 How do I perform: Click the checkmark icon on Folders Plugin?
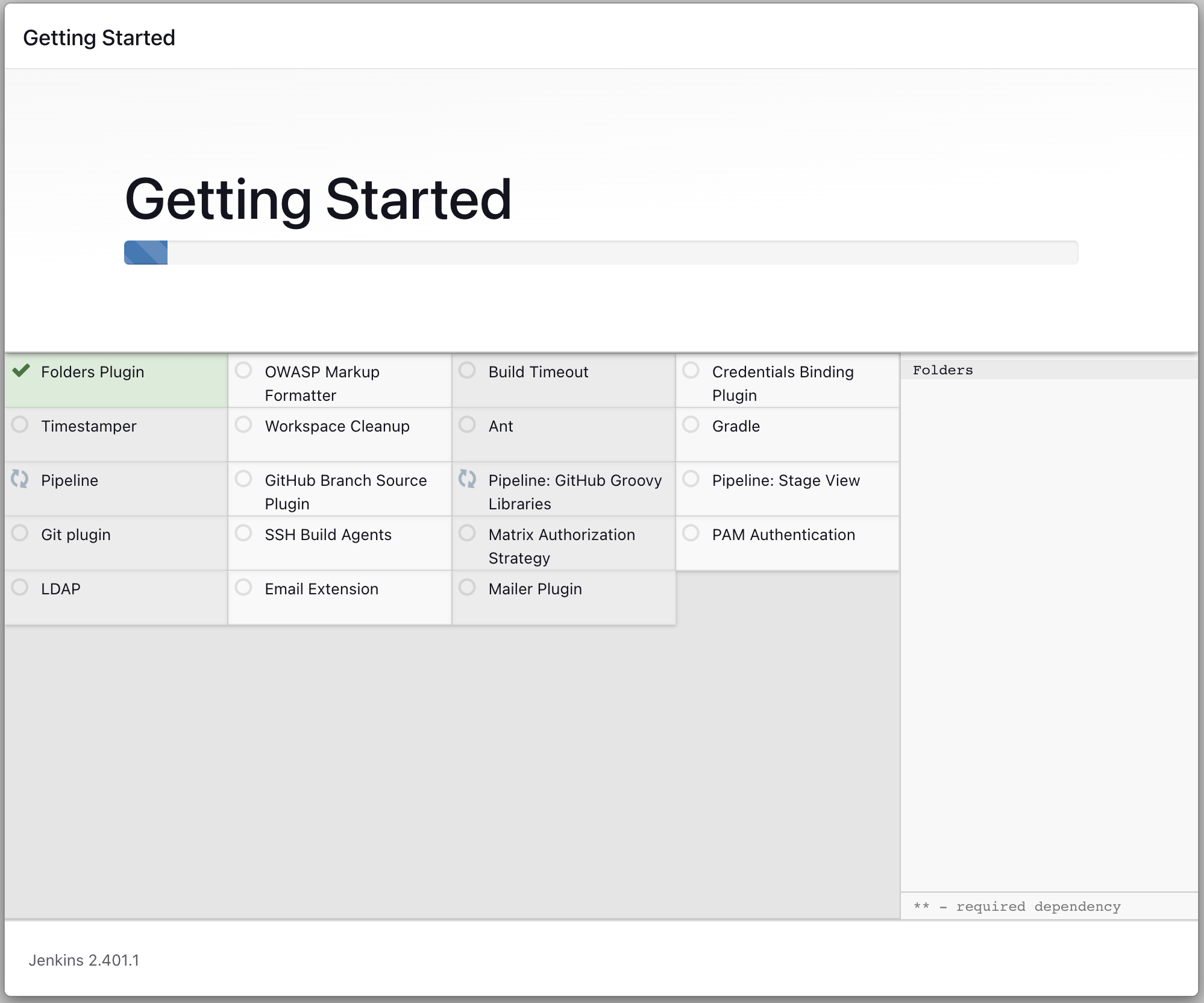(x=20, y=372)
